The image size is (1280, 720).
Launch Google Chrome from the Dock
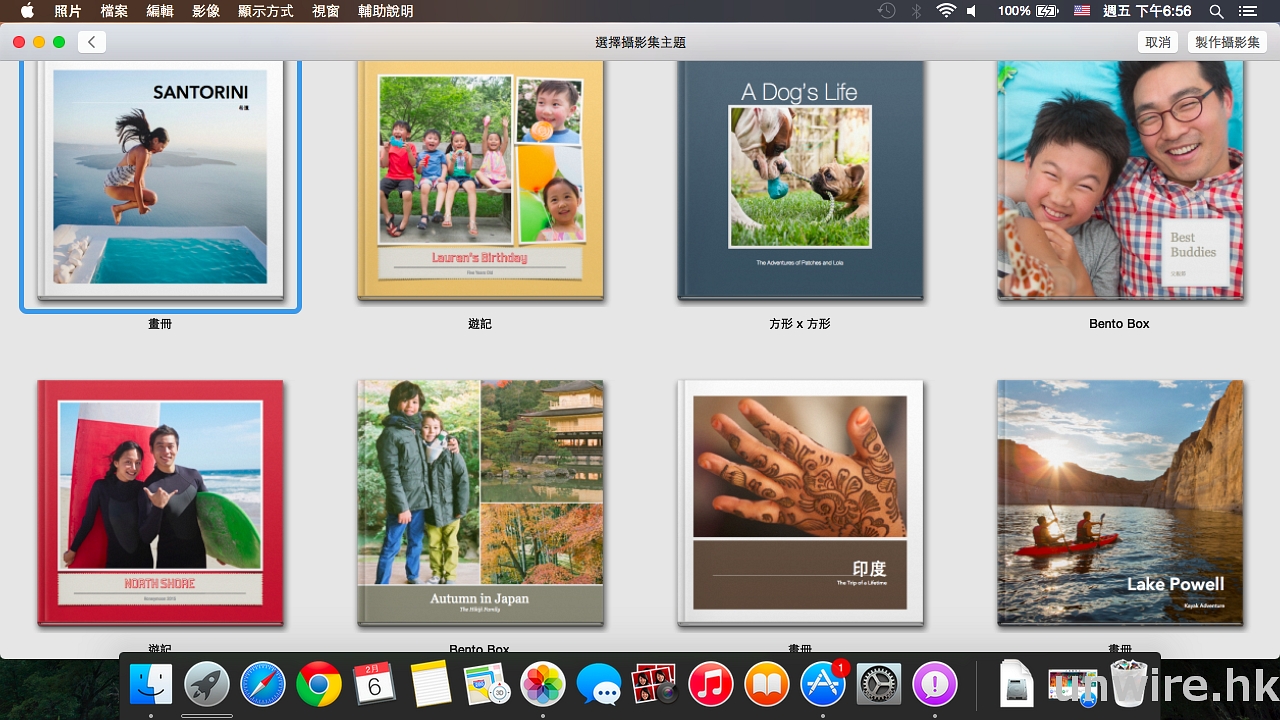click(x=319, y=685)
